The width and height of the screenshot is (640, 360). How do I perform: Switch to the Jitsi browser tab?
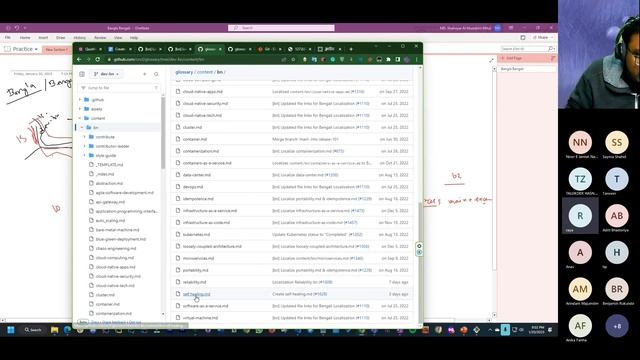coord(329,49)
